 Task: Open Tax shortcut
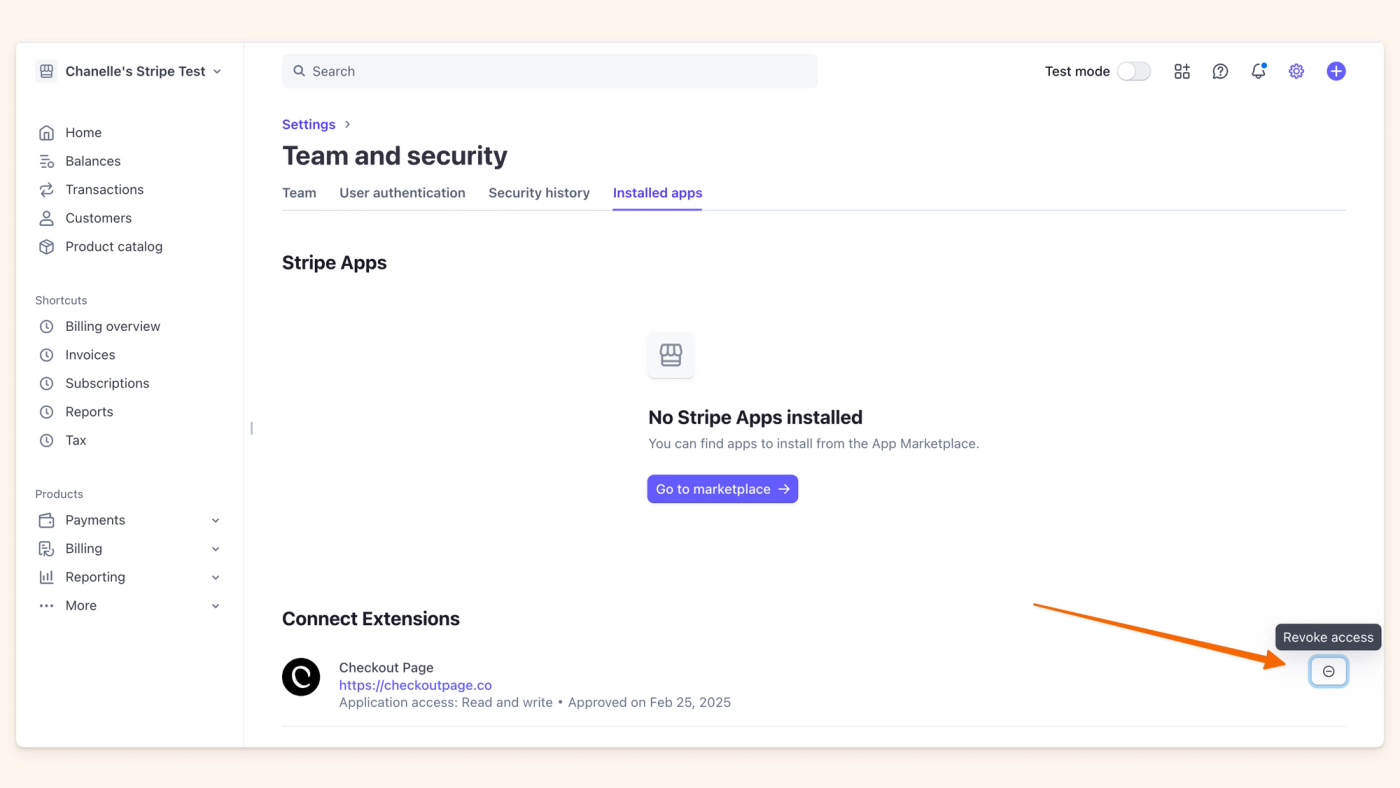[x=76, y=441]
